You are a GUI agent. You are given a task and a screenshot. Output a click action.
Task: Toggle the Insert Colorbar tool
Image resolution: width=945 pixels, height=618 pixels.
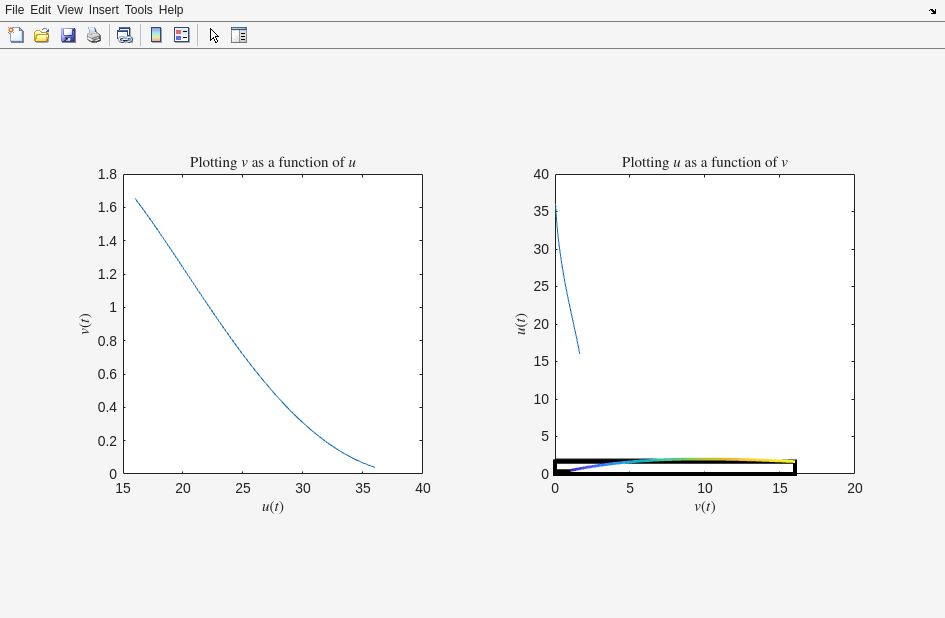coord(156,35)
